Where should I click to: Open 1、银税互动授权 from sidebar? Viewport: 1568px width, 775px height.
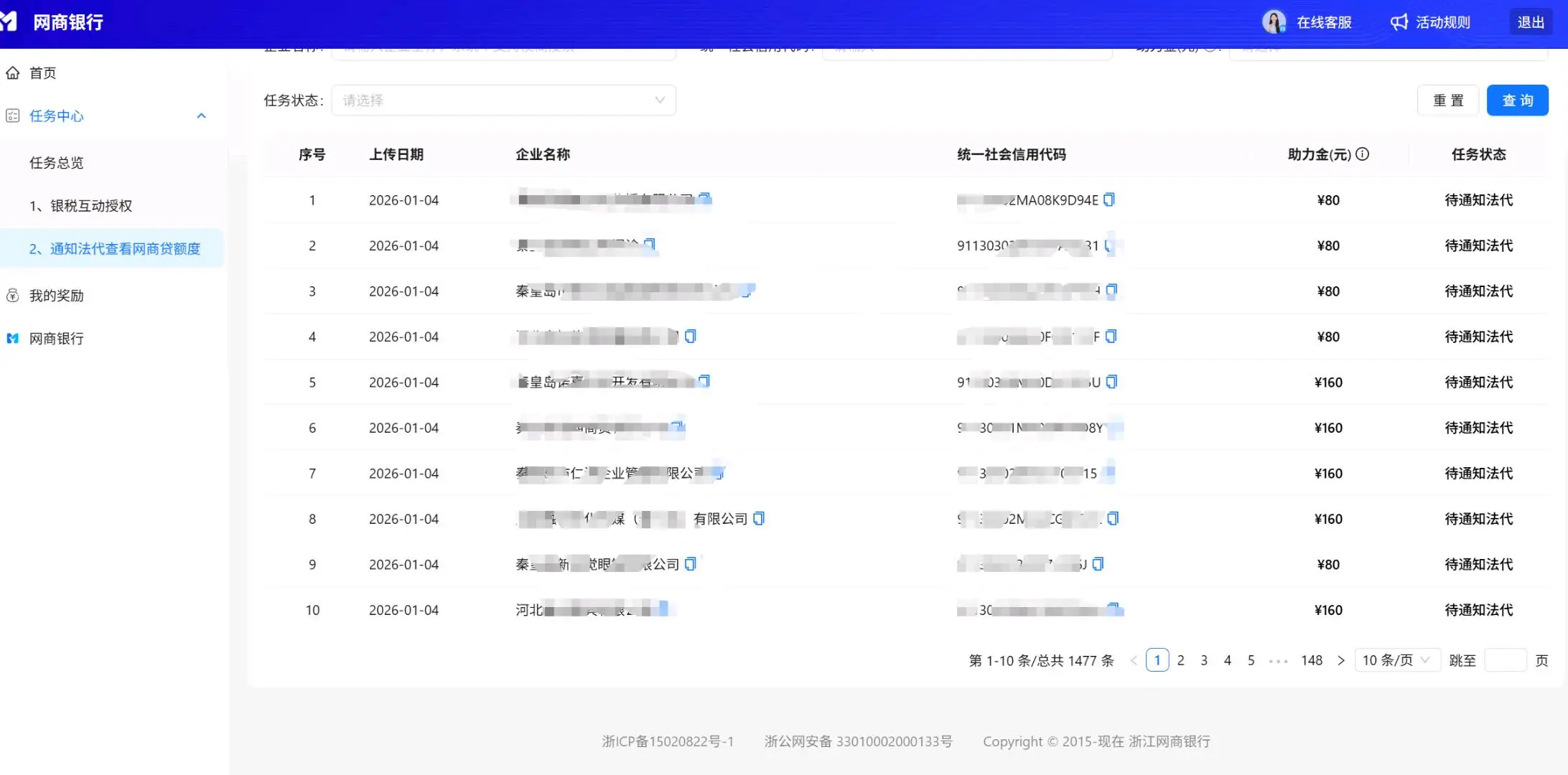tap(81, 205)
